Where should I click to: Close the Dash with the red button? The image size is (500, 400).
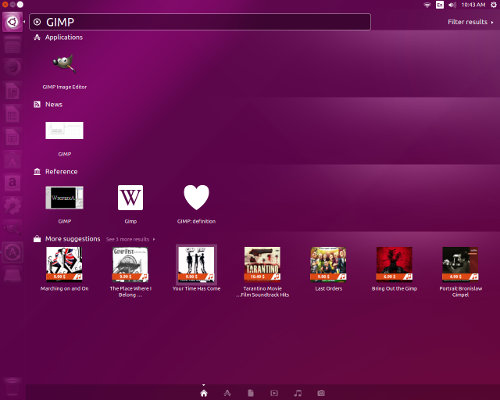pyautogui.click(x=5, y=5)
